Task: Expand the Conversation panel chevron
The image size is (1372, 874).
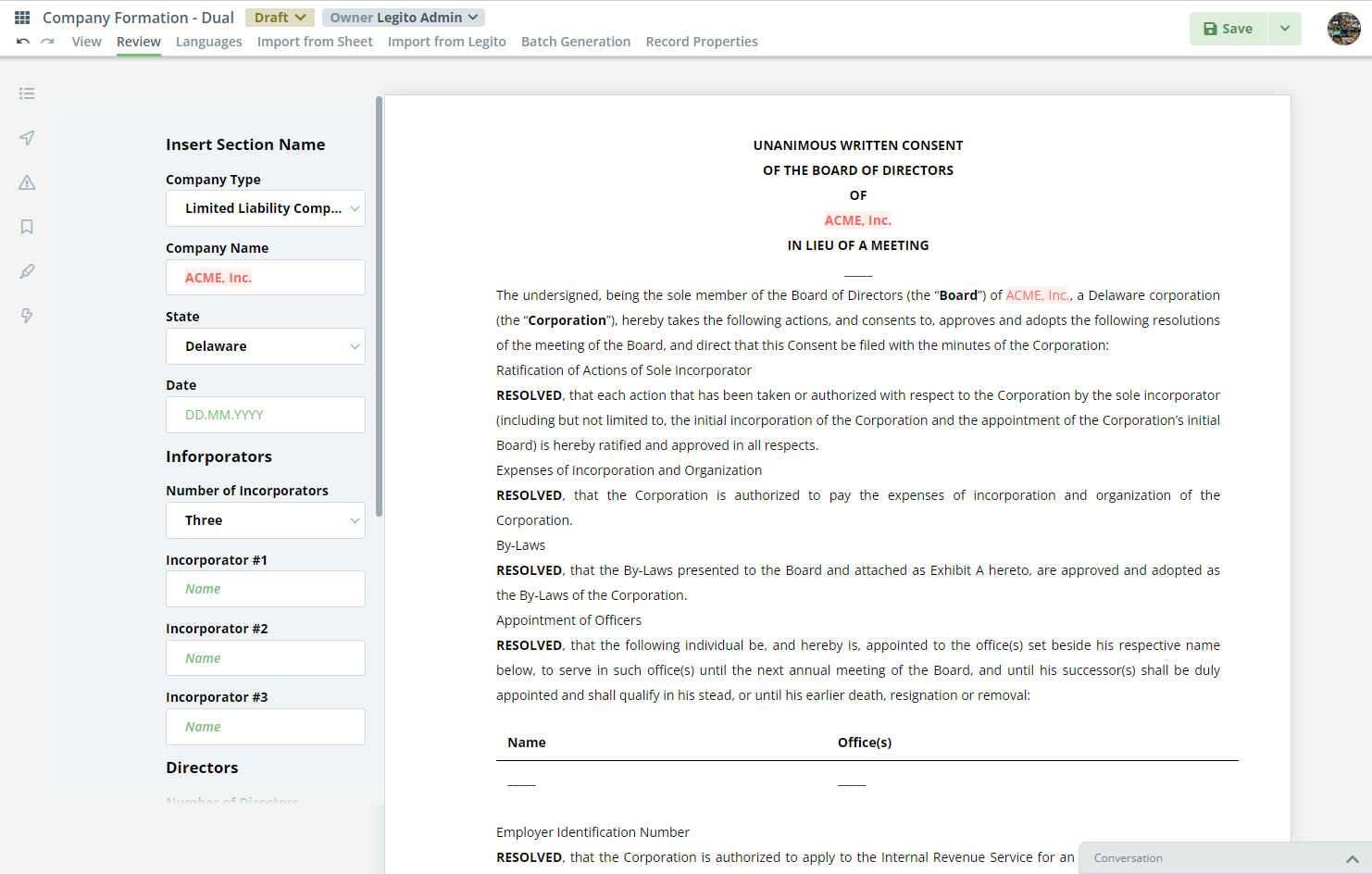Action: coord(1353,858)
